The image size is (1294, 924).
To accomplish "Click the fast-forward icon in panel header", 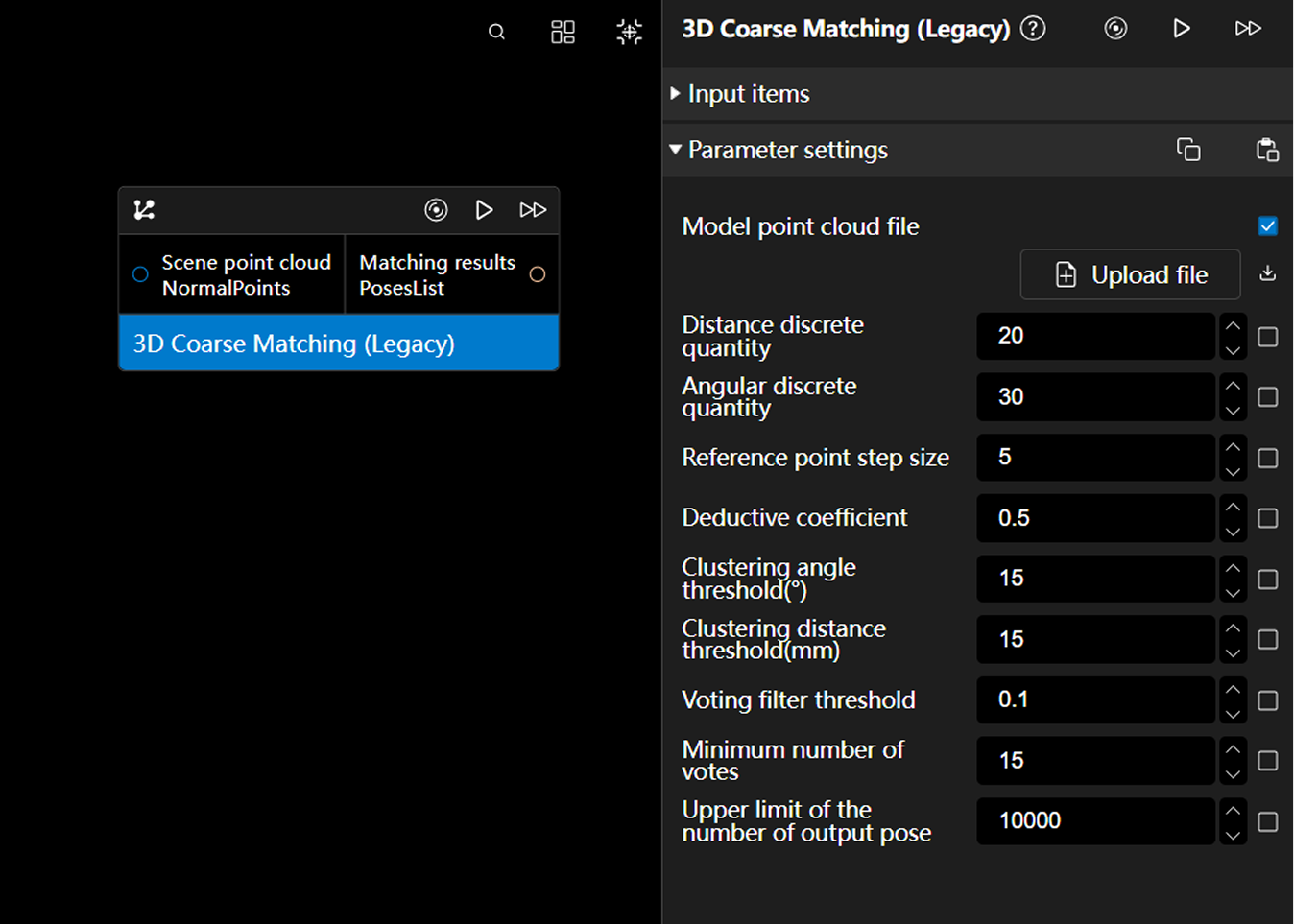I will [1247, 29].
